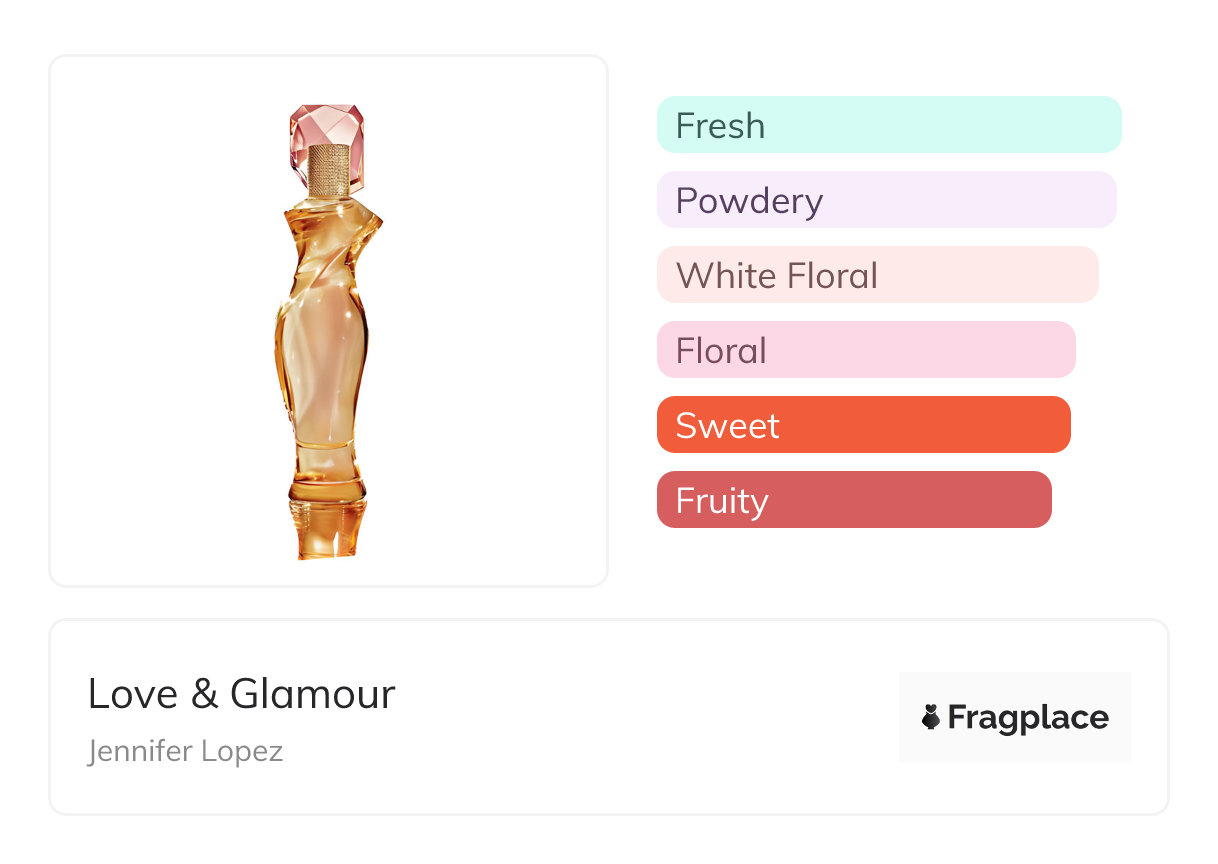Select the Fresh accord bar

[x=888, y=125]
